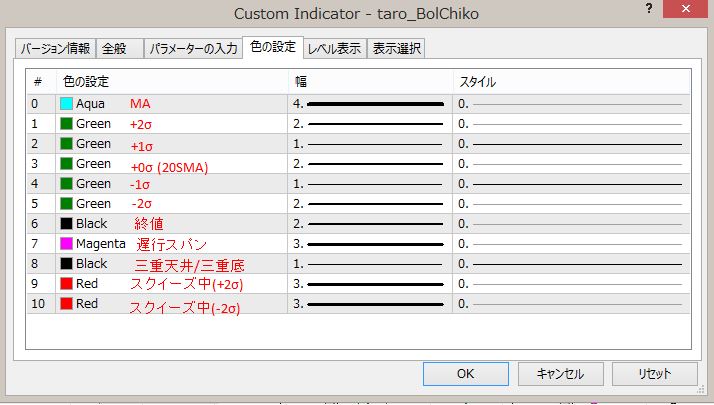714x405 pixels.
Task: Open the line width selector for row 0
Action: pos(370,103)
